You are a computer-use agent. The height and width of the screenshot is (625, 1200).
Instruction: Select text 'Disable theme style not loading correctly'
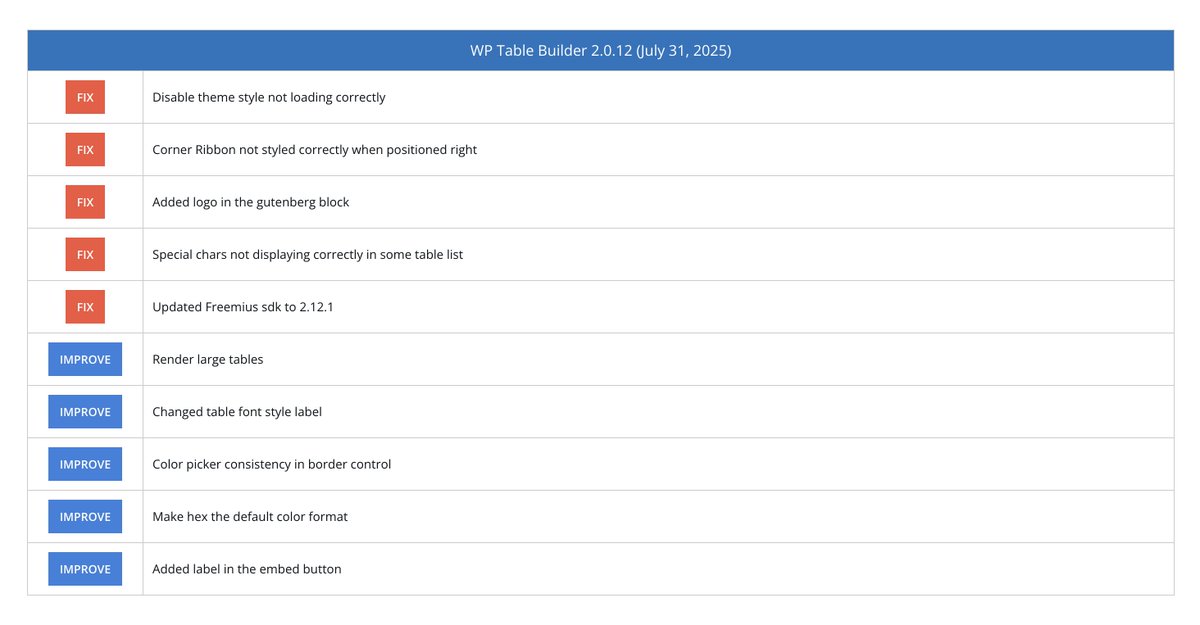pos(269,97)
